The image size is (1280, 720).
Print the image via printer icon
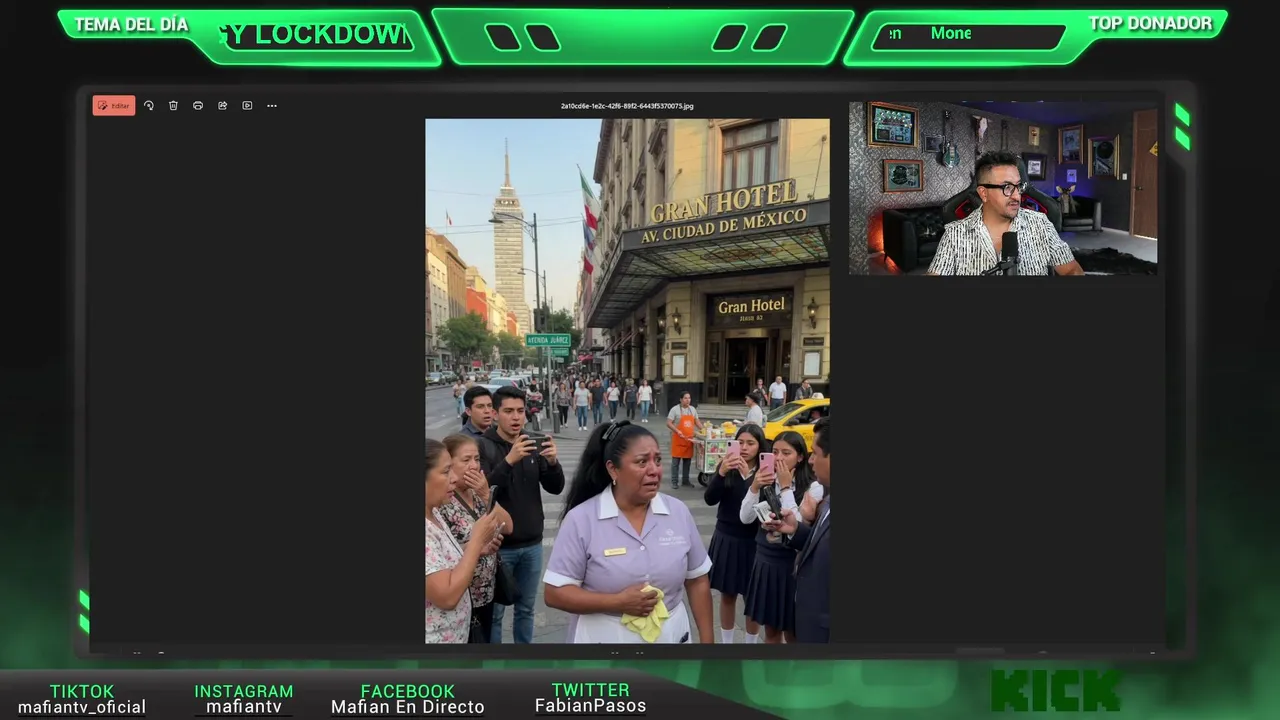(198, 106)
